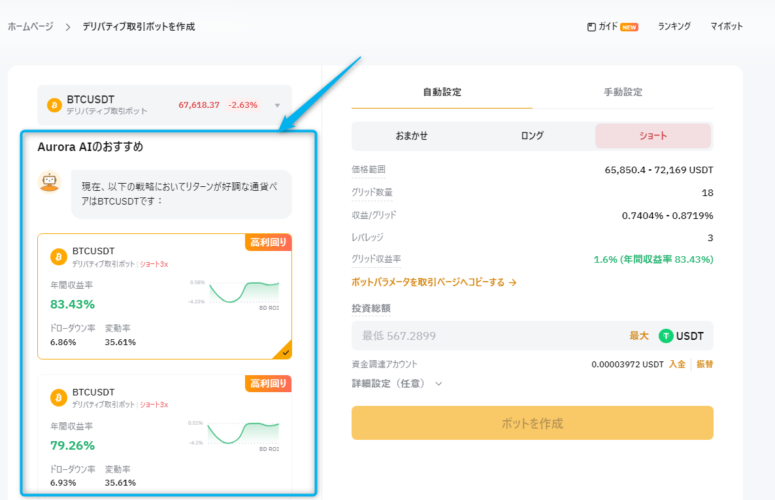This screenshot has height=500, width=775.
Task: Click the selected checkmark on first card
Action: point(284,351)
